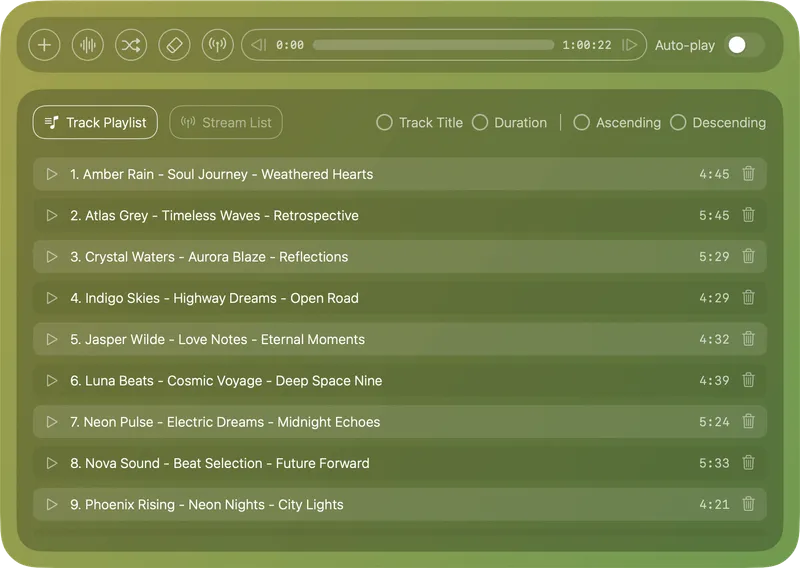
Task: Skip to next track
Action: tap(630, 45)
